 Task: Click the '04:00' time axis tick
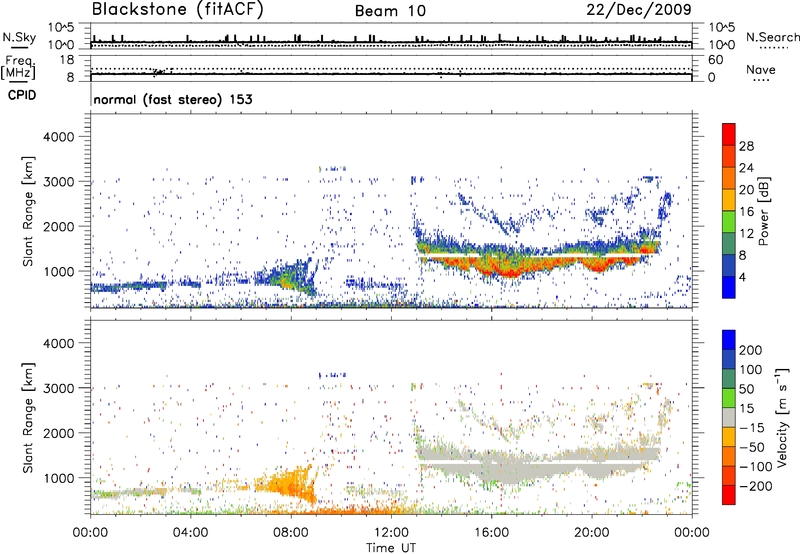tap(190, 533)
